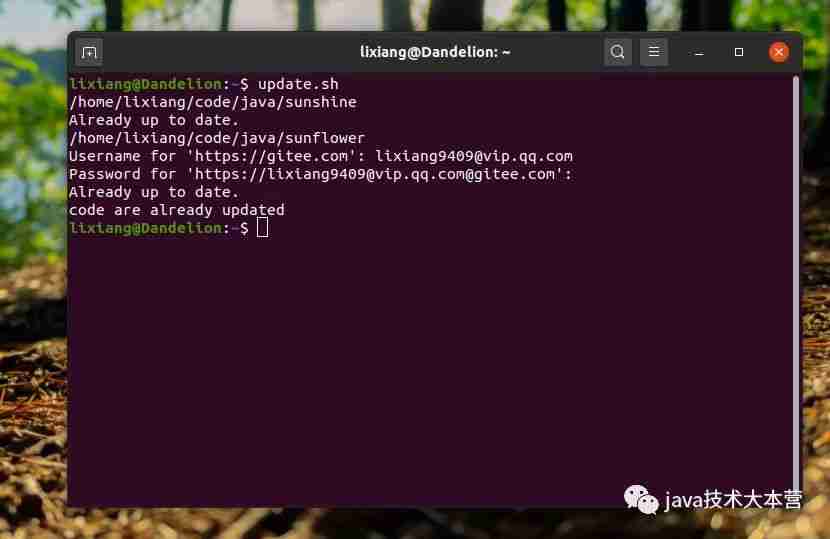Screen dimensions: 830x539
Task: Open the terminal hamburger menu
Action: click(654, 52)
